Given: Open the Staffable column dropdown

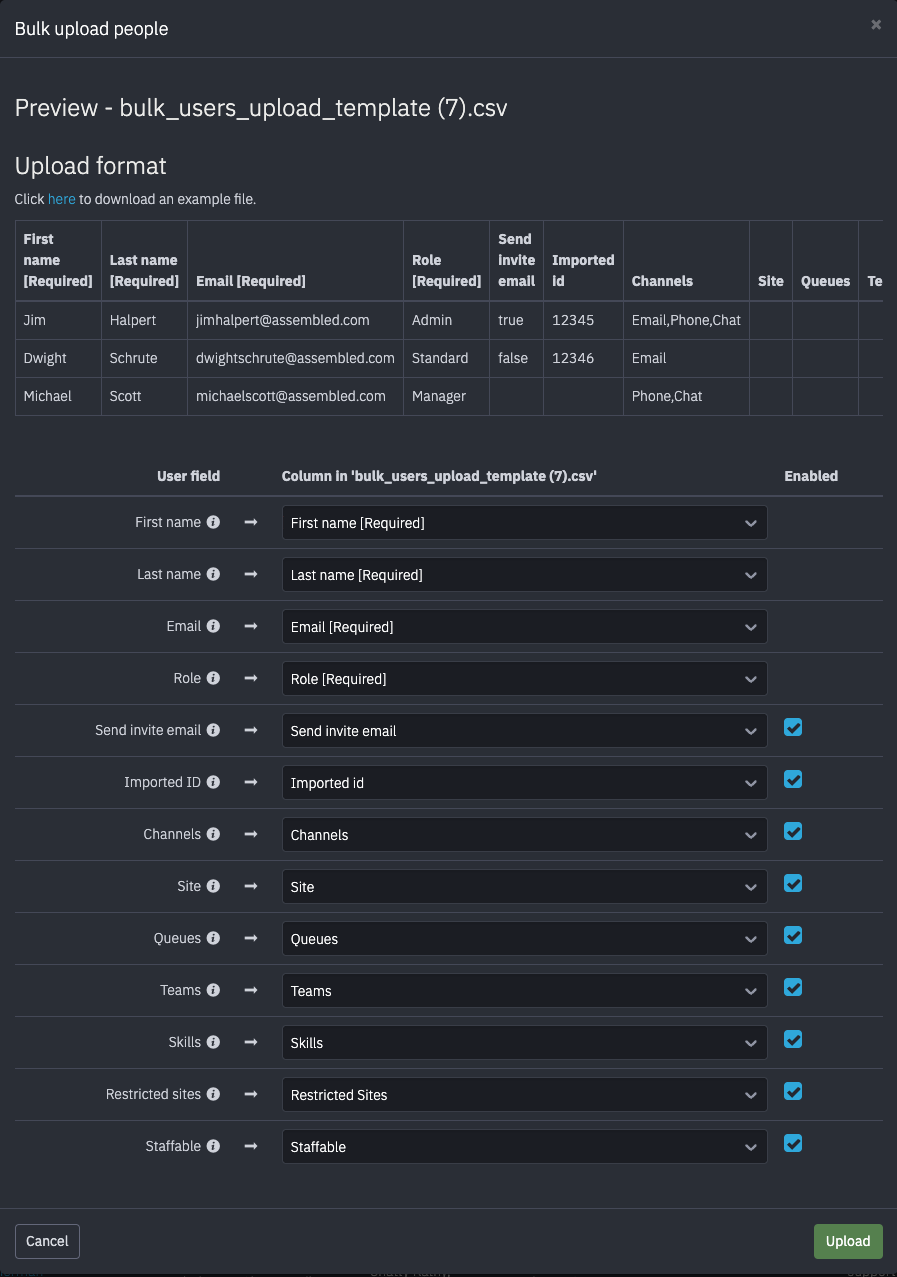Looking at the screenshot, I should click(525, 1147).
